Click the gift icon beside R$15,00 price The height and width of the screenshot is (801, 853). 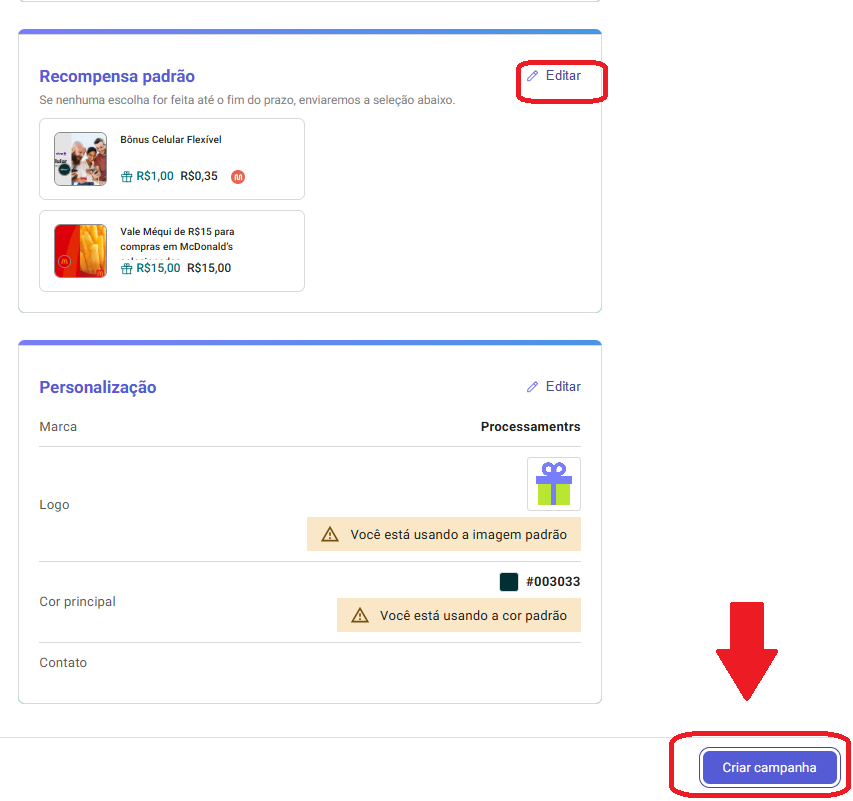pos(127,268)
